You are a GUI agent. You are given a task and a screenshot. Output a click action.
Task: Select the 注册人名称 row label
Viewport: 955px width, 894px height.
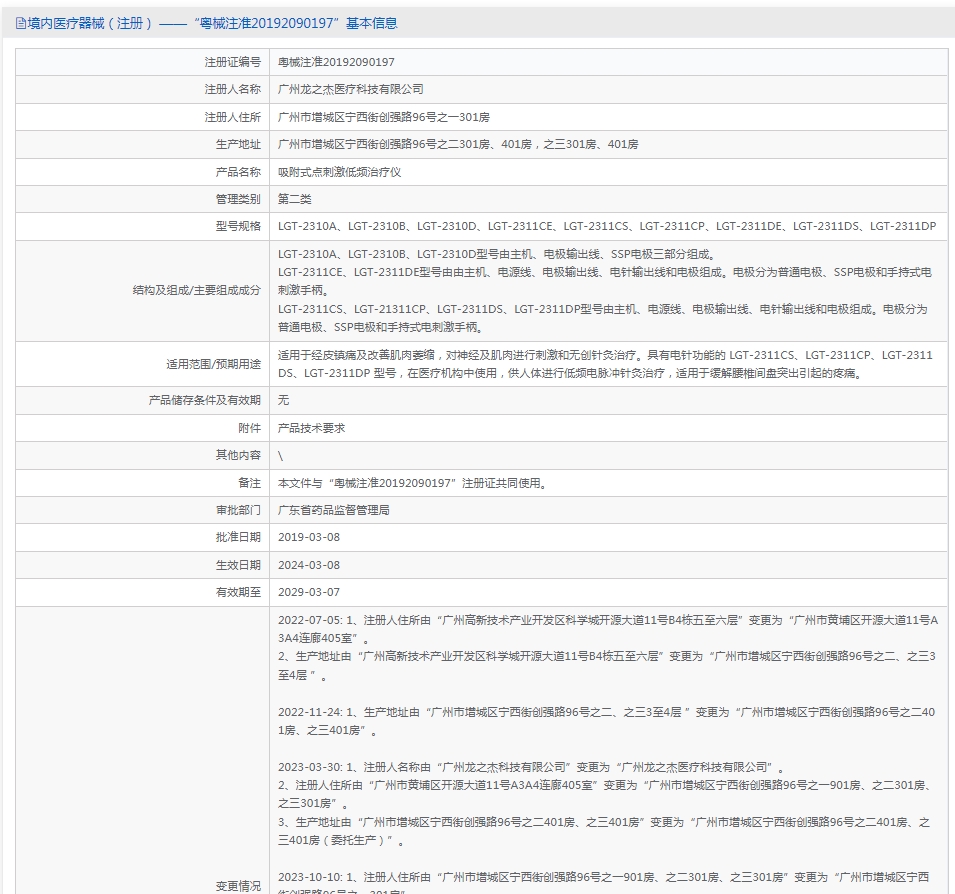pyautogui.click(x=232, y=90)
